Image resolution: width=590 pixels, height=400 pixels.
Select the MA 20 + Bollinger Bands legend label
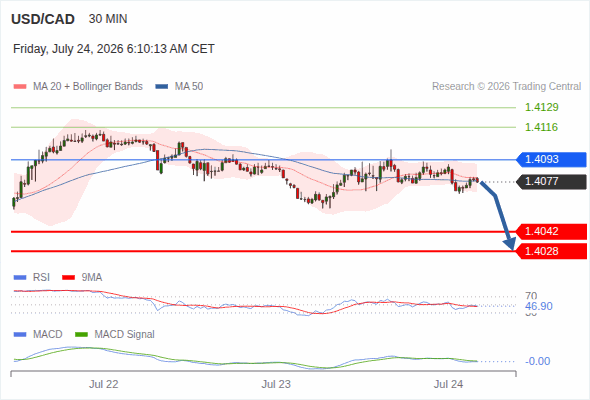(88, 87)
